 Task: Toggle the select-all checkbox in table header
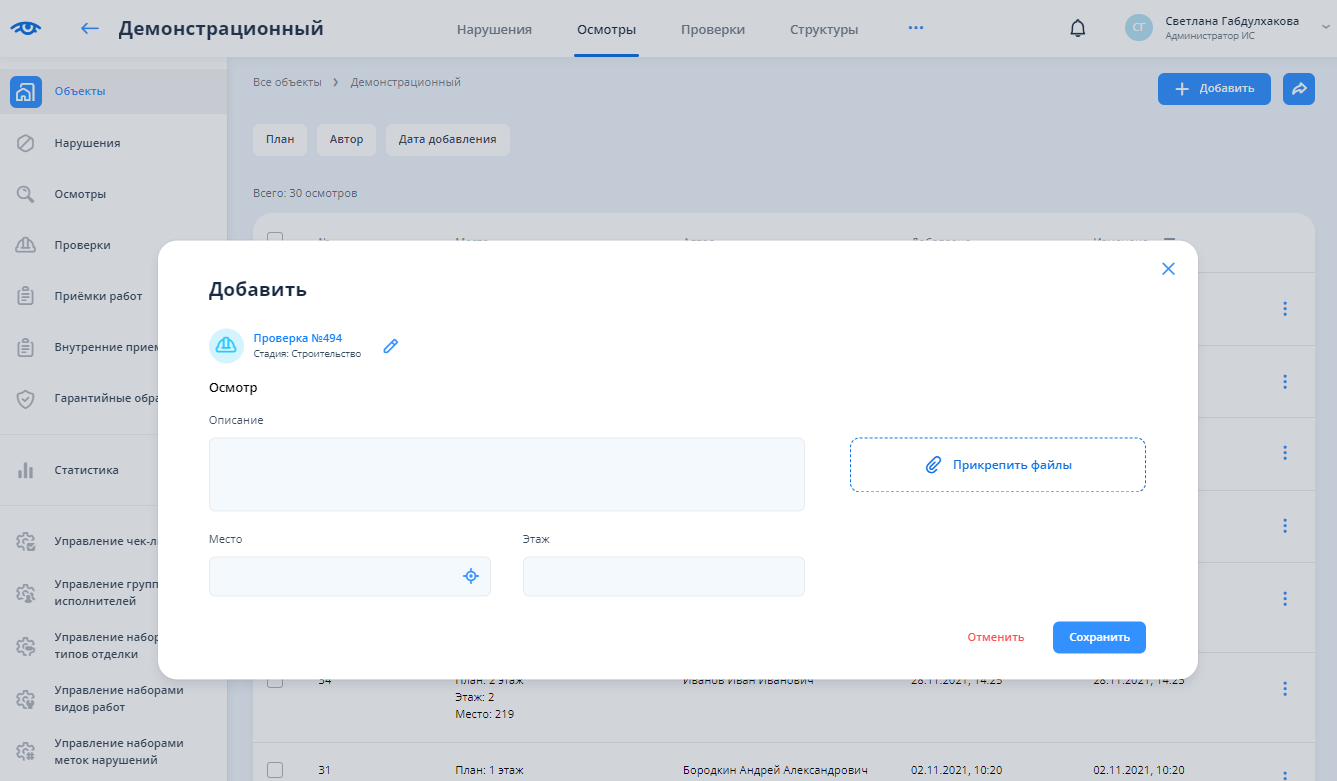(x=275, y=239)
